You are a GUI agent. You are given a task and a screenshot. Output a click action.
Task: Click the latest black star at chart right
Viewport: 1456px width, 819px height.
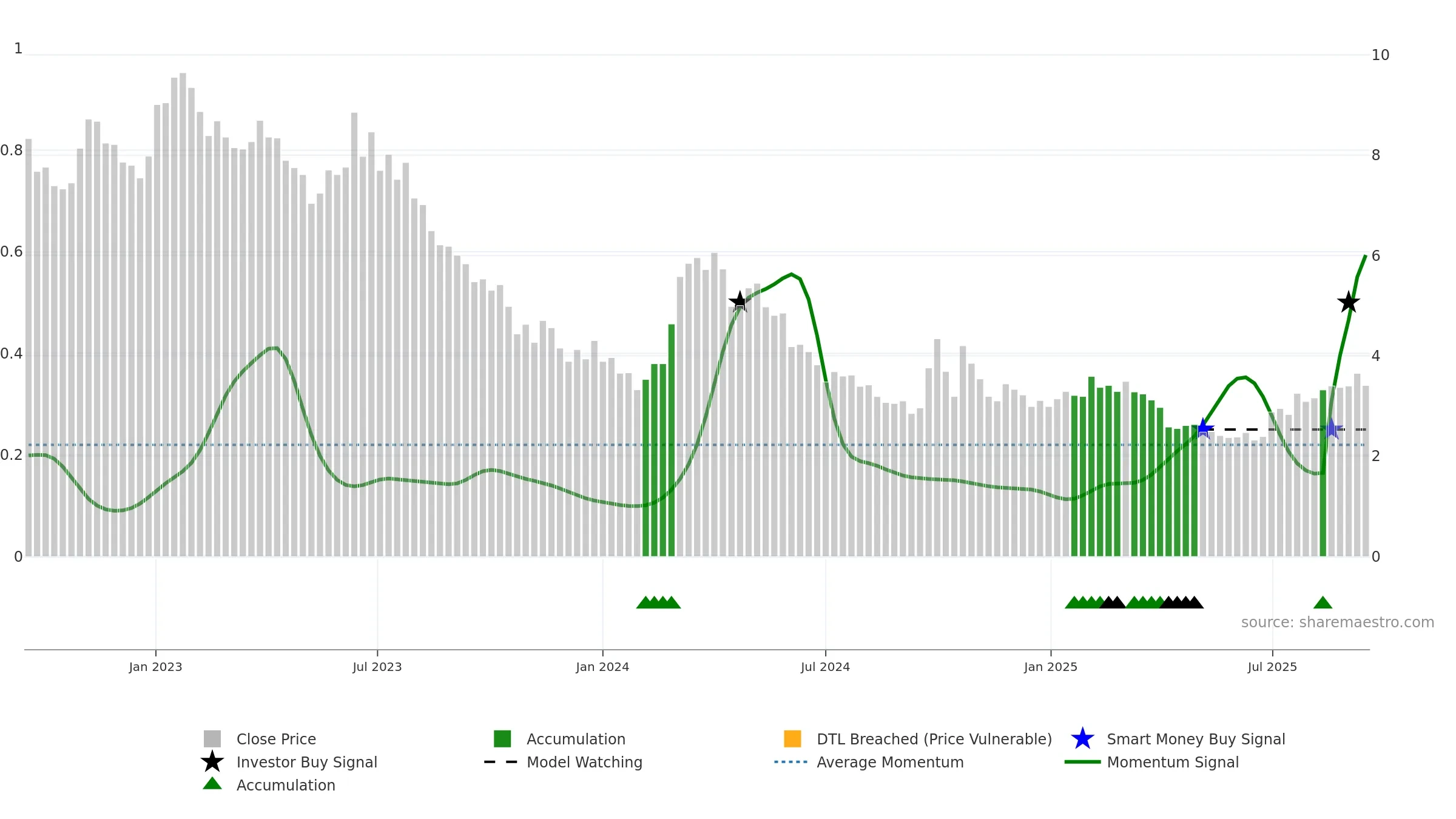[1348, 302]
